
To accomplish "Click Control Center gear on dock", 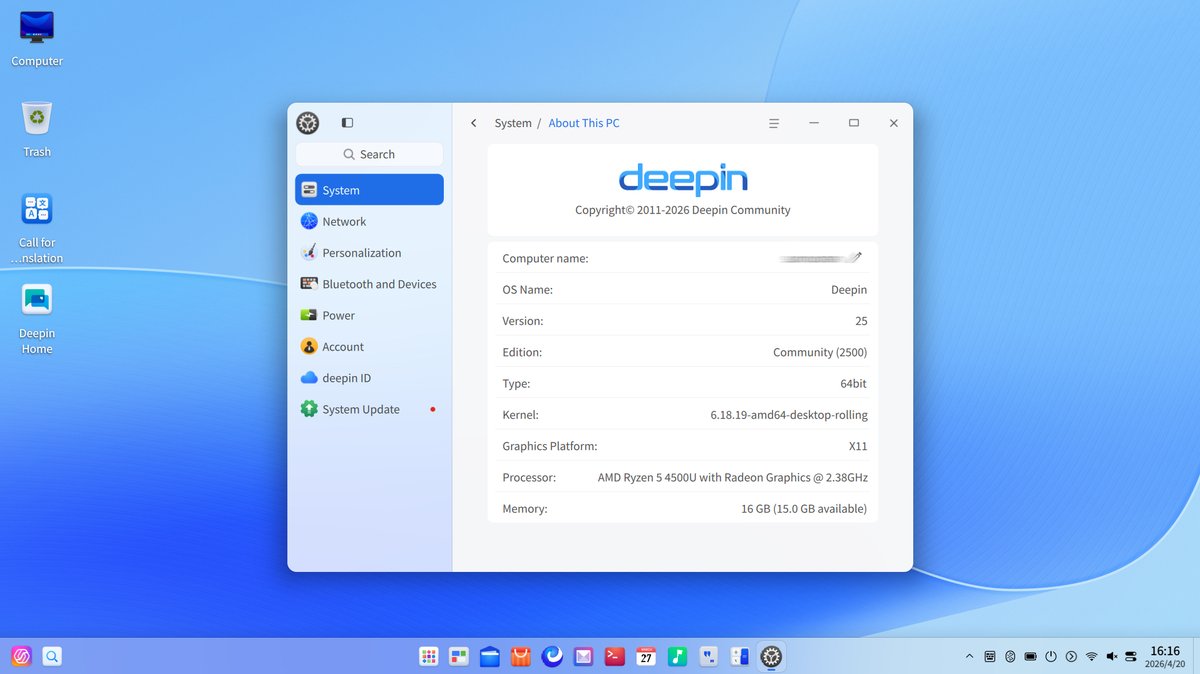I will coord(771,656).
